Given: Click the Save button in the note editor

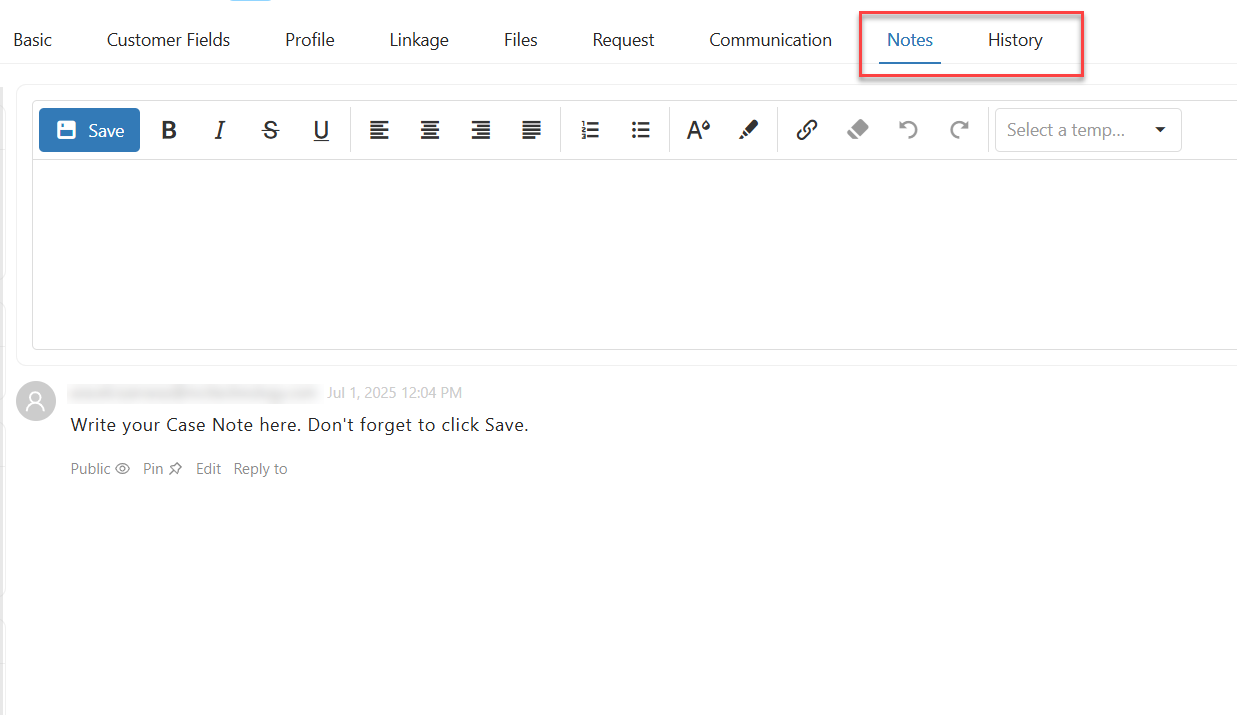Looking at the screenshot, I should (89, 130).
